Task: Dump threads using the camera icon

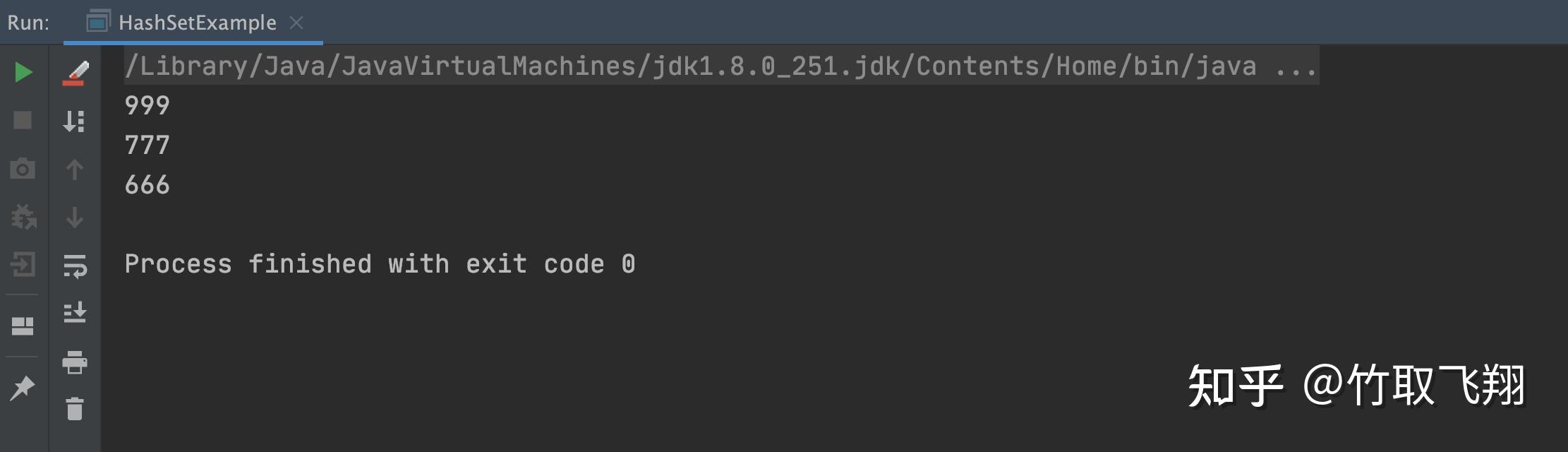Action: [23, 169]
